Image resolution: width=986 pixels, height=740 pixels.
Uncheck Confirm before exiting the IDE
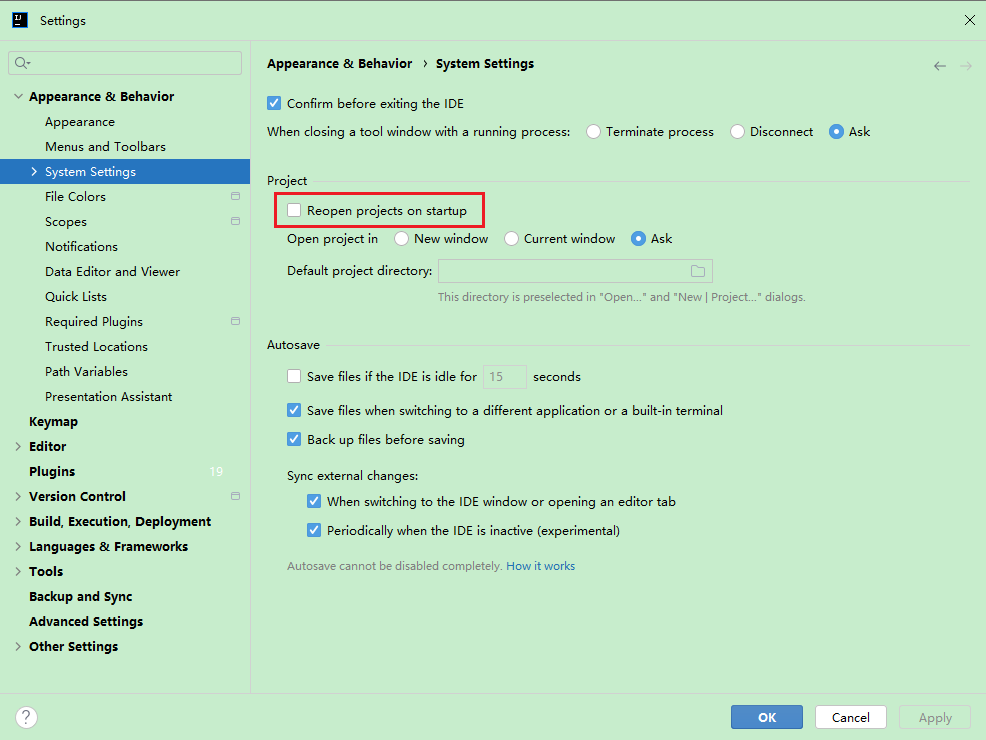tap(274, 104)
